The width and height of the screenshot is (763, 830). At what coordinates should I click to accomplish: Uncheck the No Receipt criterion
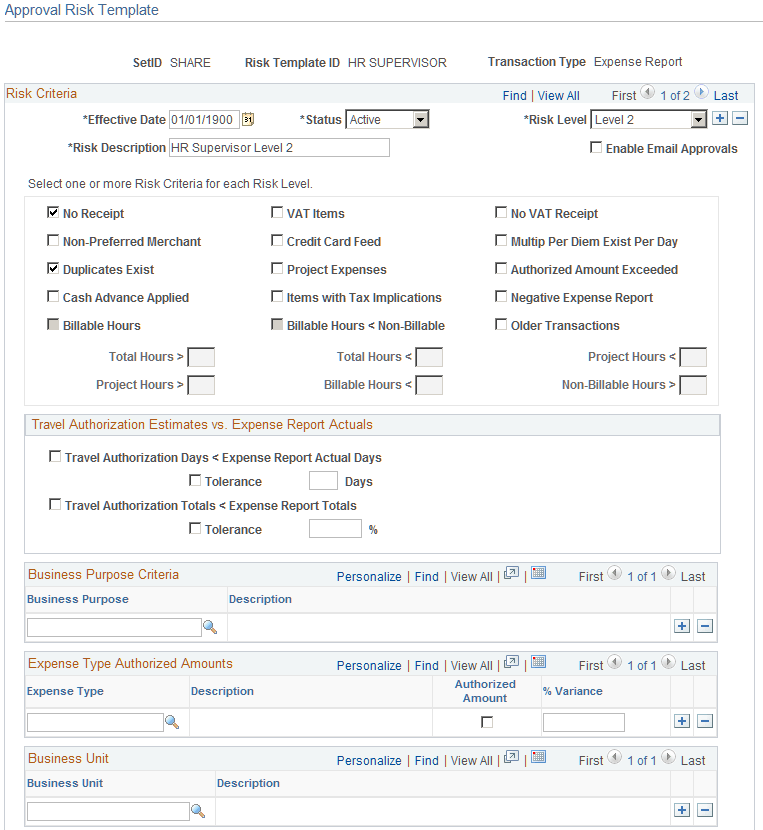pos(53,212)
